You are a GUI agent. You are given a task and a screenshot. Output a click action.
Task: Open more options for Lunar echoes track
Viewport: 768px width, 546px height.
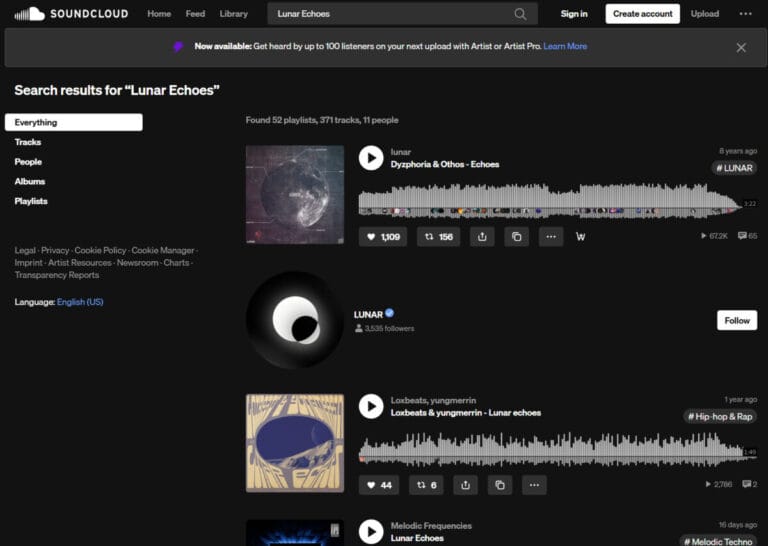534,485
